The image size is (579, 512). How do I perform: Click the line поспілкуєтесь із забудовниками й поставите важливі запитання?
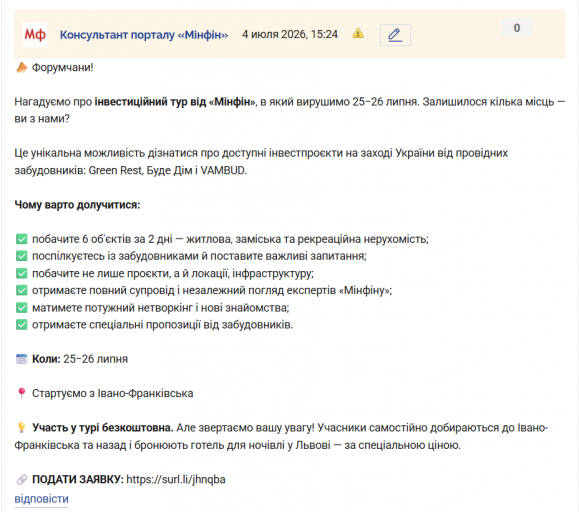coord(199,256)
